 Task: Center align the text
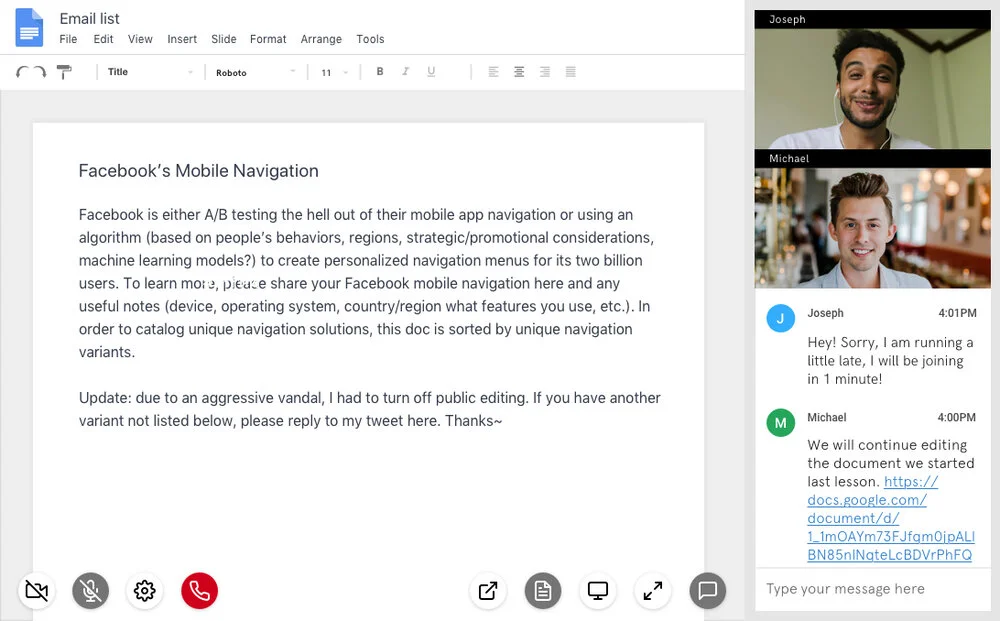(519, 72)
